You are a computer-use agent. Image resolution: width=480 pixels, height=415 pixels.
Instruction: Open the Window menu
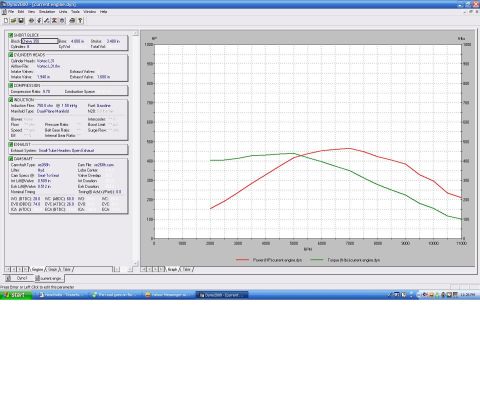pos(90,12)
